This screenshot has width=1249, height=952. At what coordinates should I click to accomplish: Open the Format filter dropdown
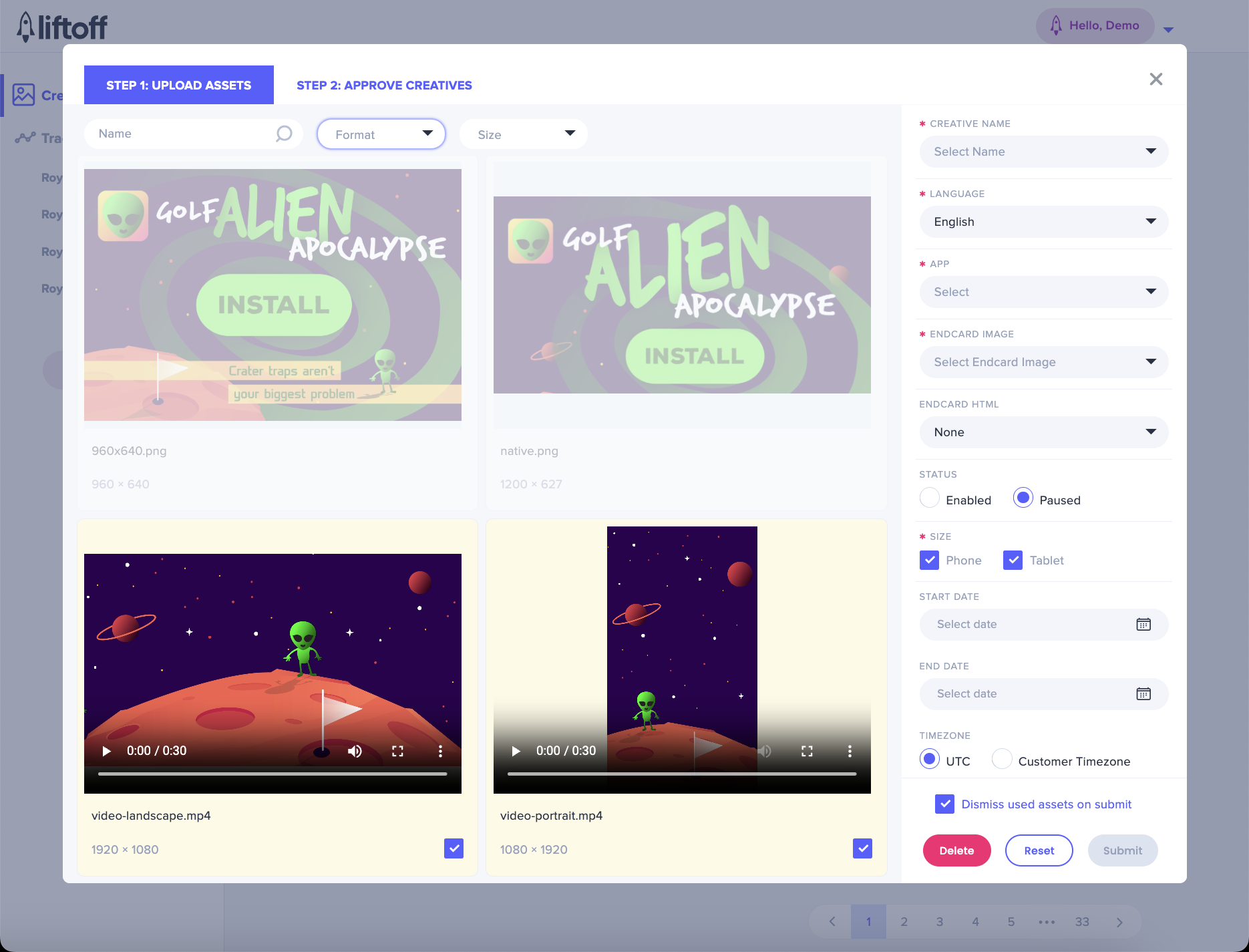click(381, 134)
